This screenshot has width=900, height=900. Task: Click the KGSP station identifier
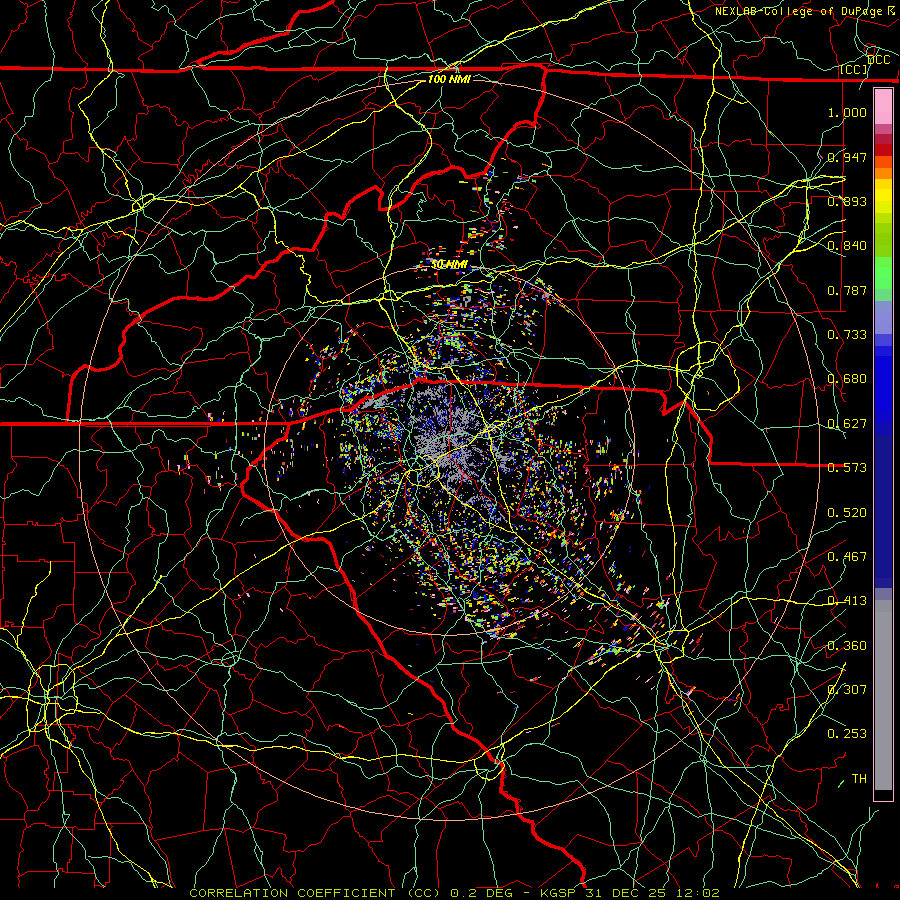point(560,893)
